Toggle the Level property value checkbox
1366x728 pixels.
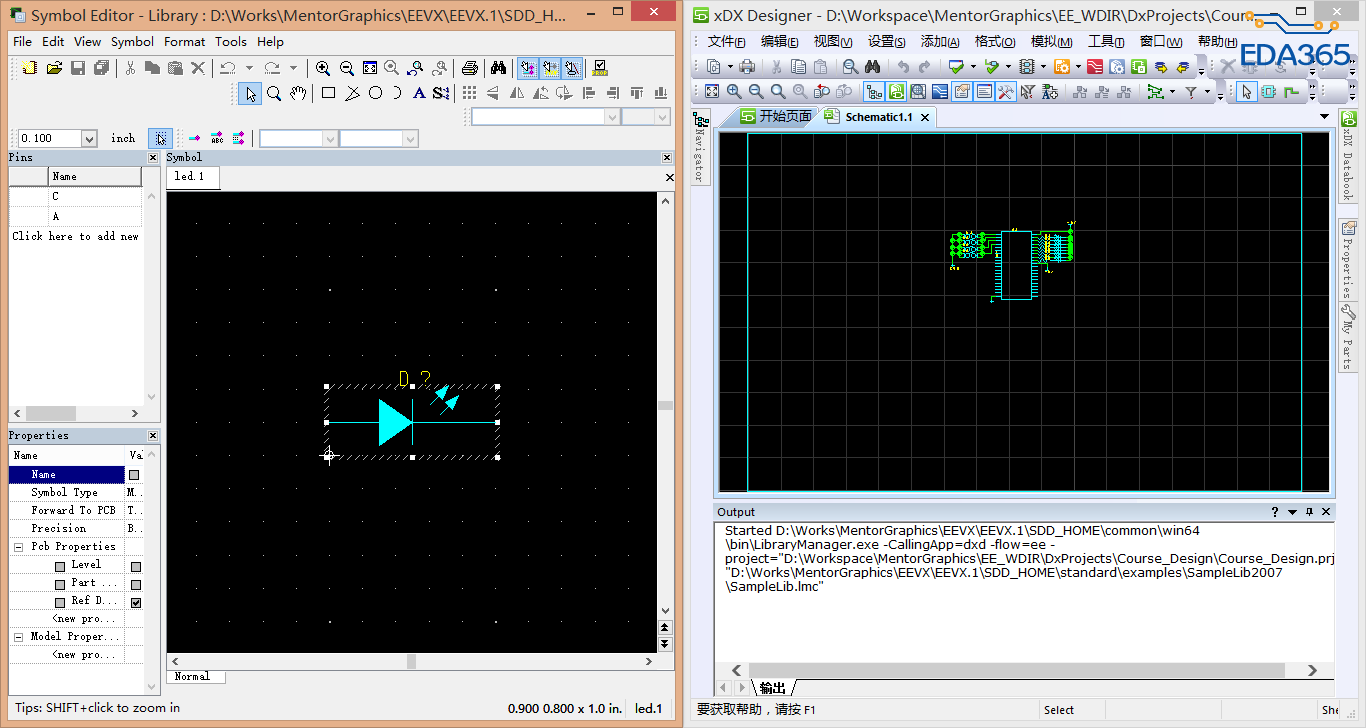point(135,566)
